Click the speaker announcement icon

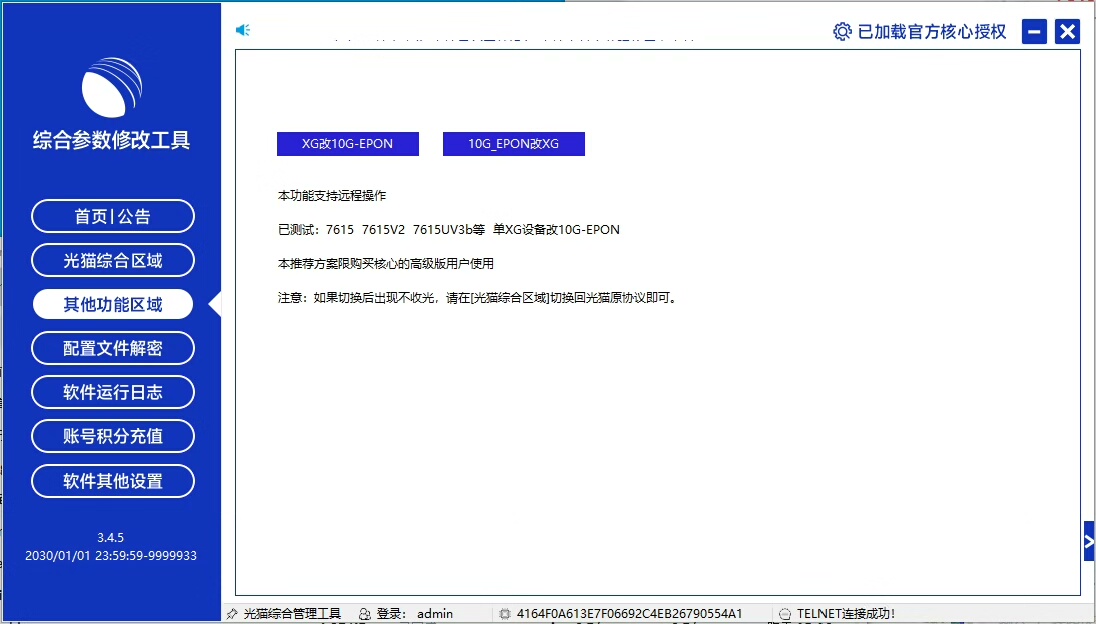tap(243, 30)
